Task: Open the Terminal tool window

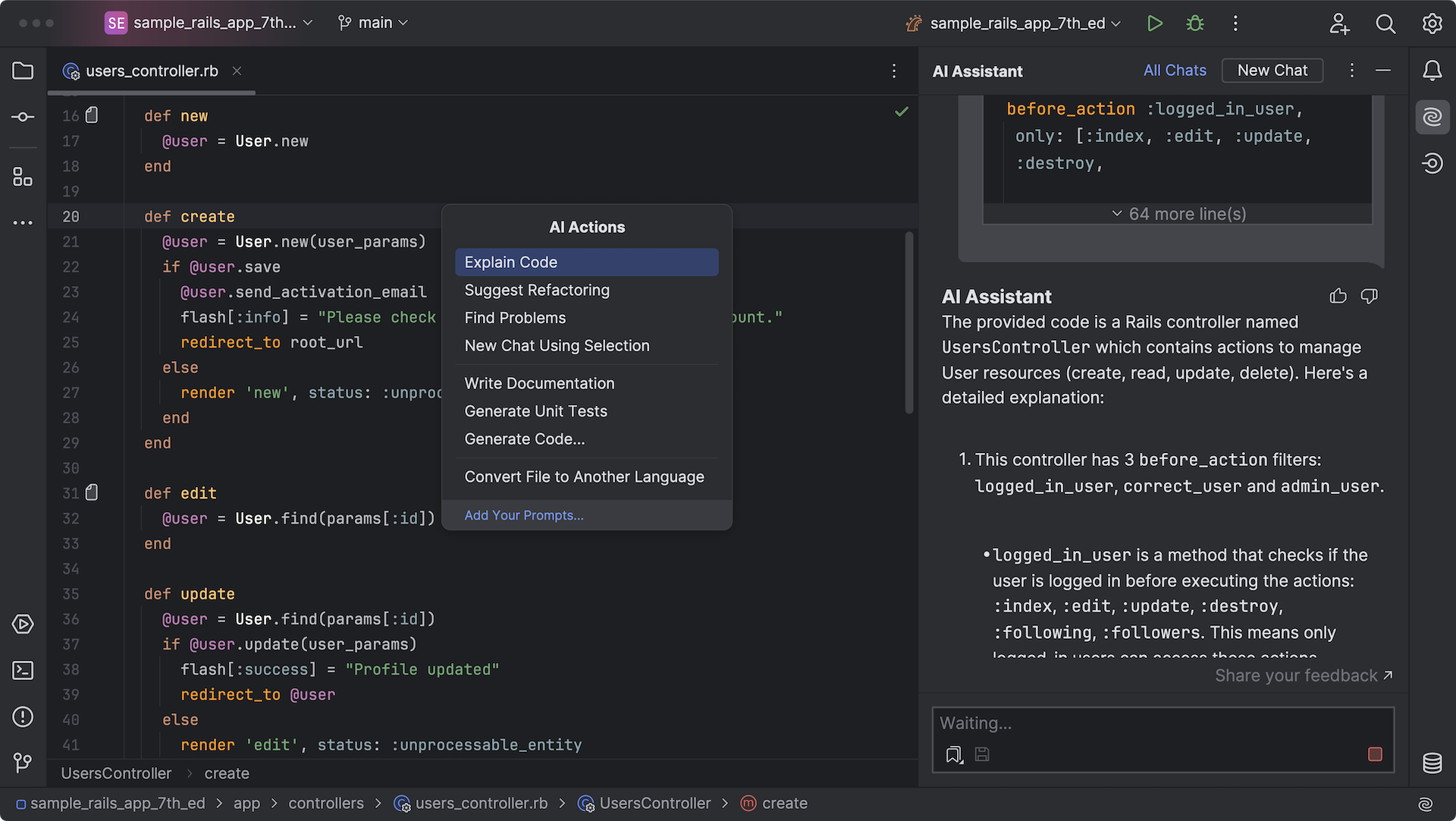Action: 23,671
